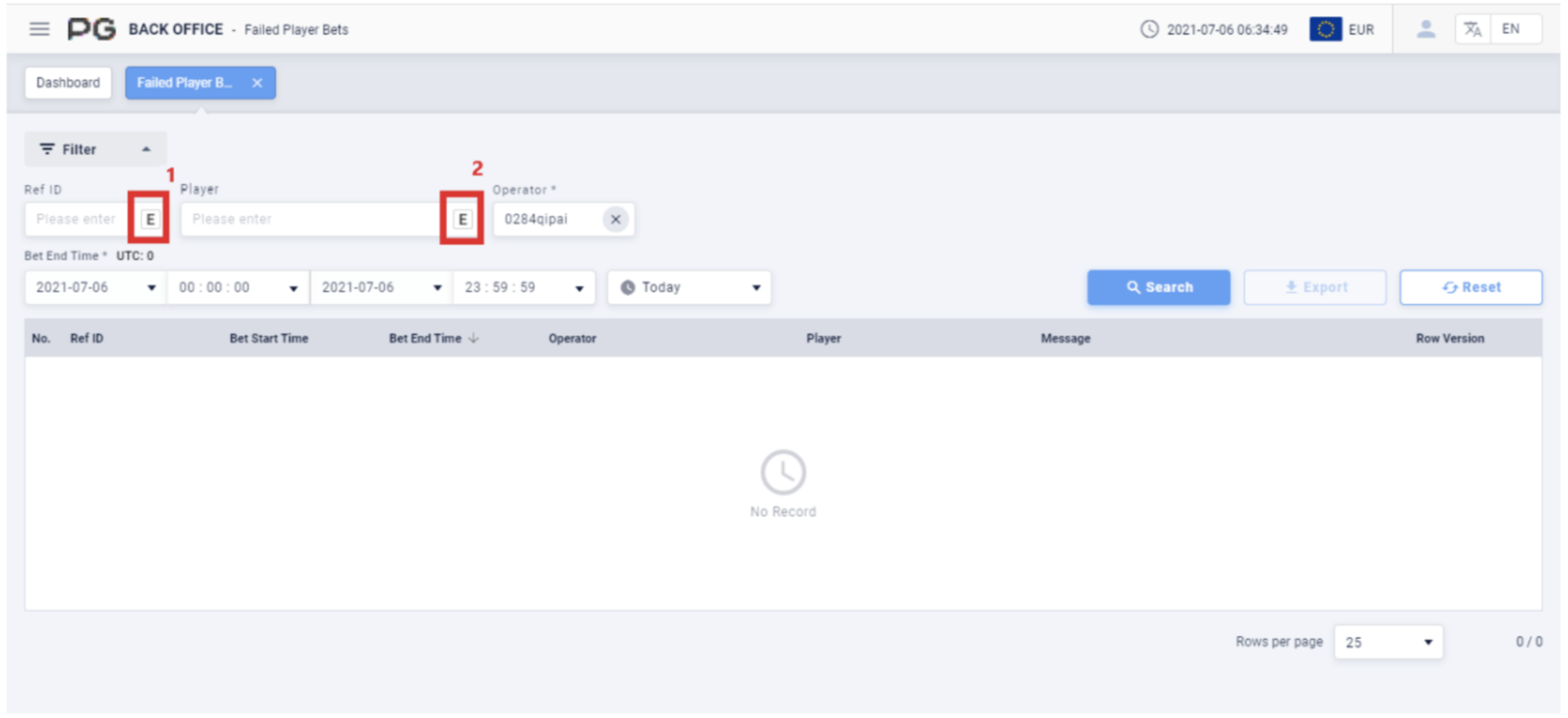Open the start date dropdown
Image resolution: width=1568 pixels, height=718 pixels.
pos(95,288)
